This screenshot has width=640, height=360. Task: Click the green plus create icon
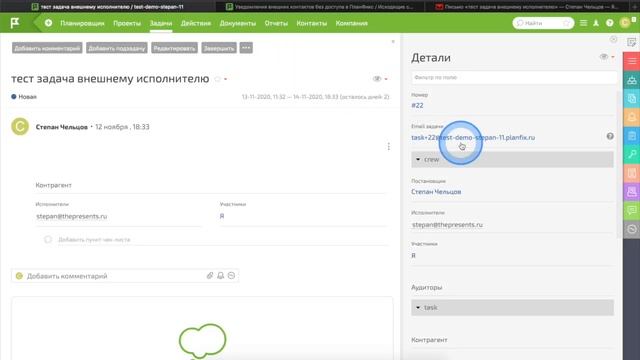[x=48, y=23]
